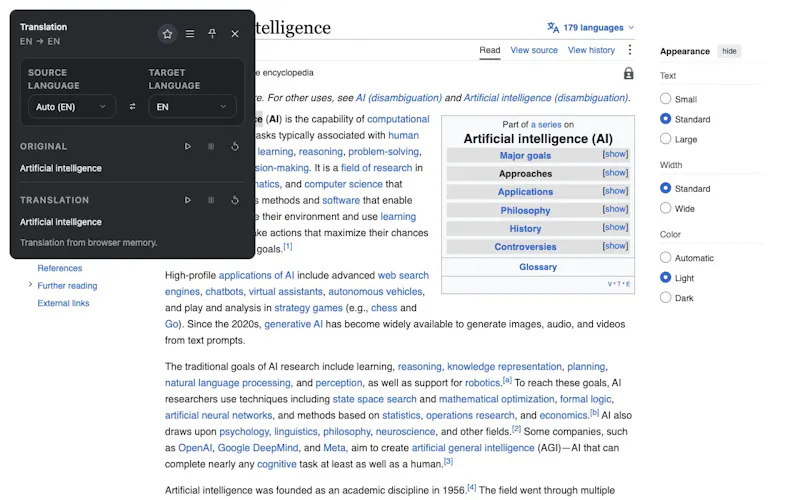Play the Translation audio
The width and height of the screenshot is (800, 500).
188,200
